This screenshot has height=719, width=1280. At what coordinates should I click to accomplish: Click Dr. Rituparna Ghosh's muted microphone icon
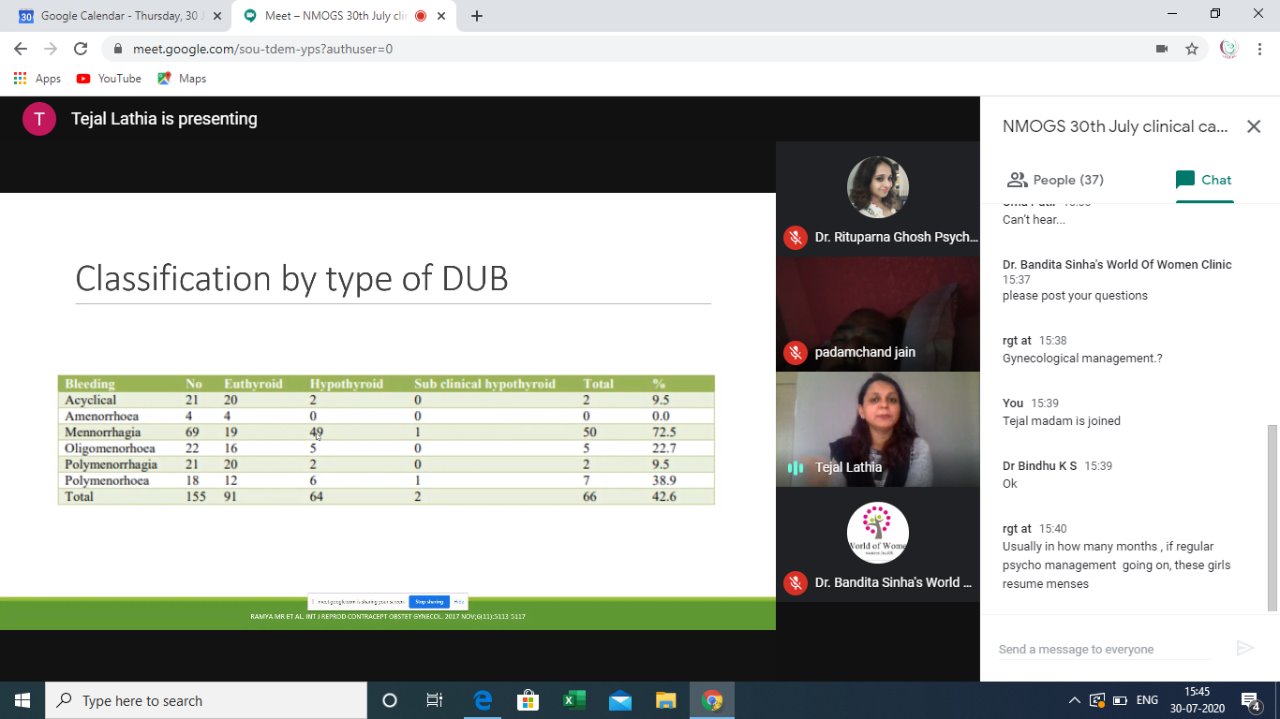795,237
